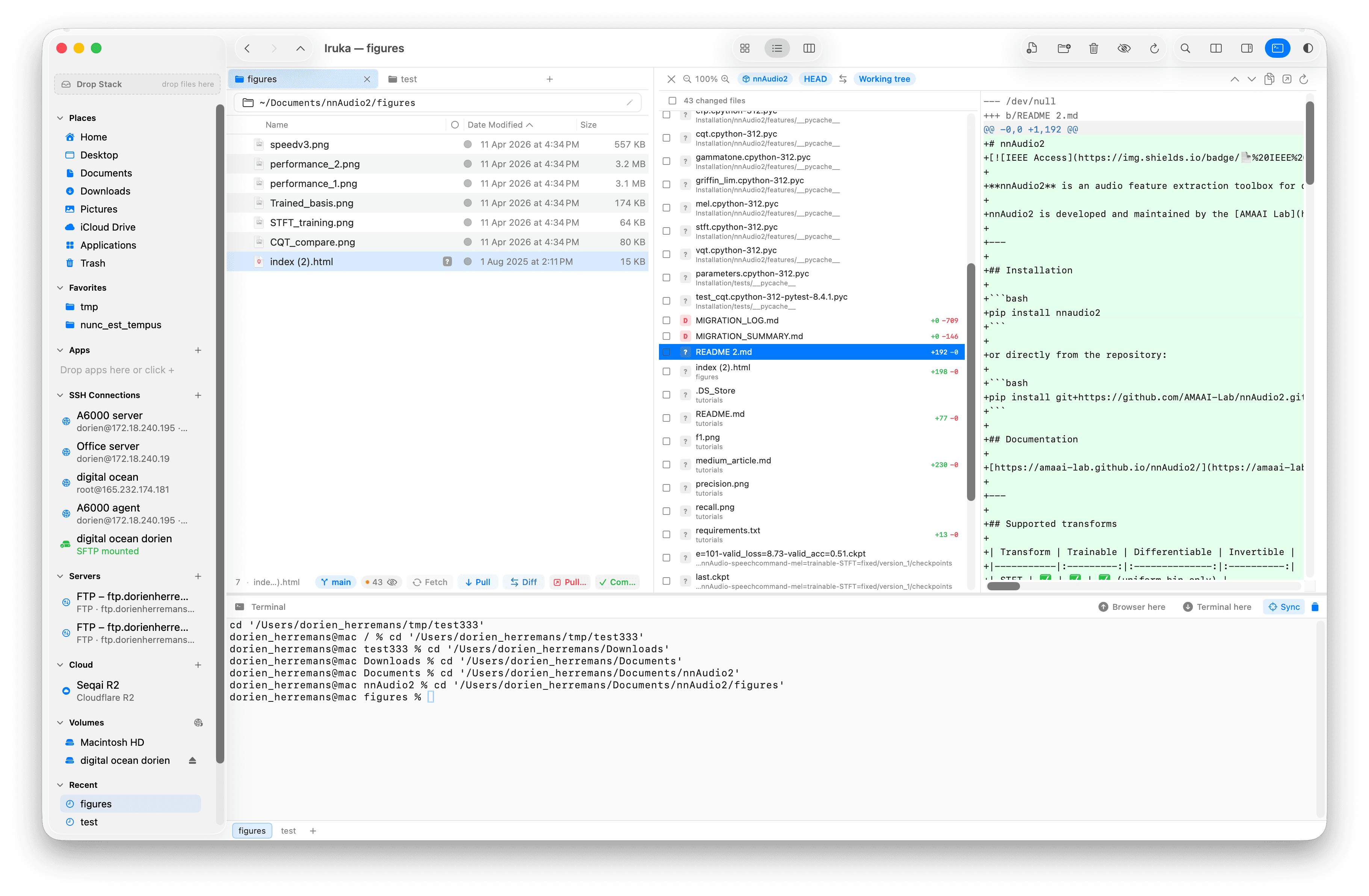Check the requirements.txt checkbox
The height and width of the screenshot is (896, 1369).
coord(666,534)
